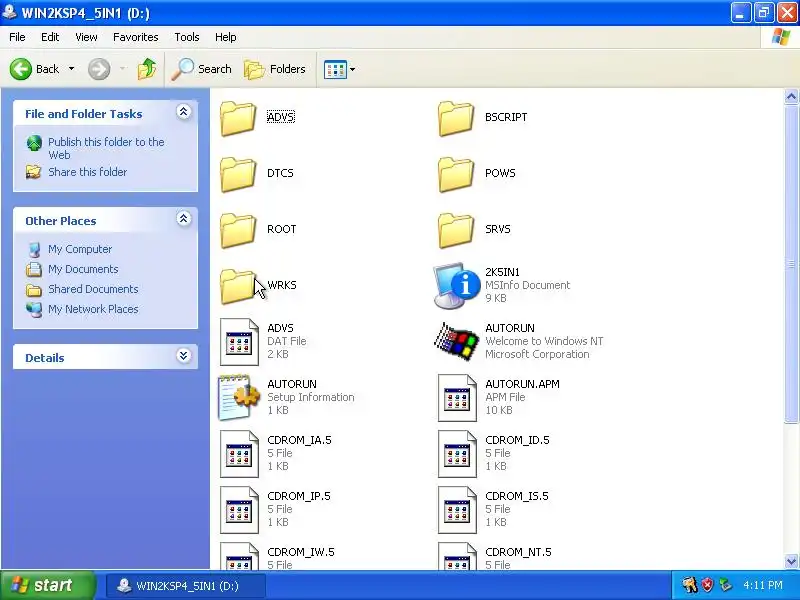Open the Search pane
800x600 pixels.
[201, 69]
